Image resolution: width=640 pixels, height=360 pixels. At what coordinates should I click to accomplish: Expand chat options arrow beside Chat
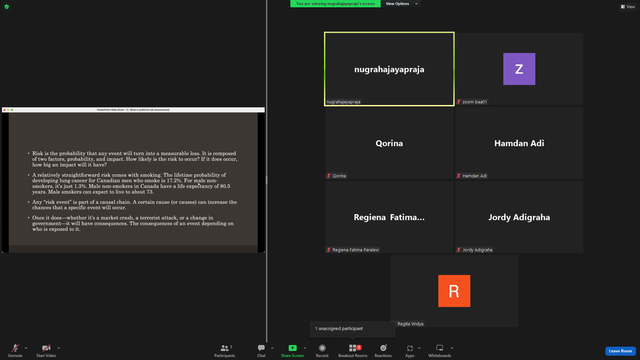pyautogui.click(x=272, y=348)
